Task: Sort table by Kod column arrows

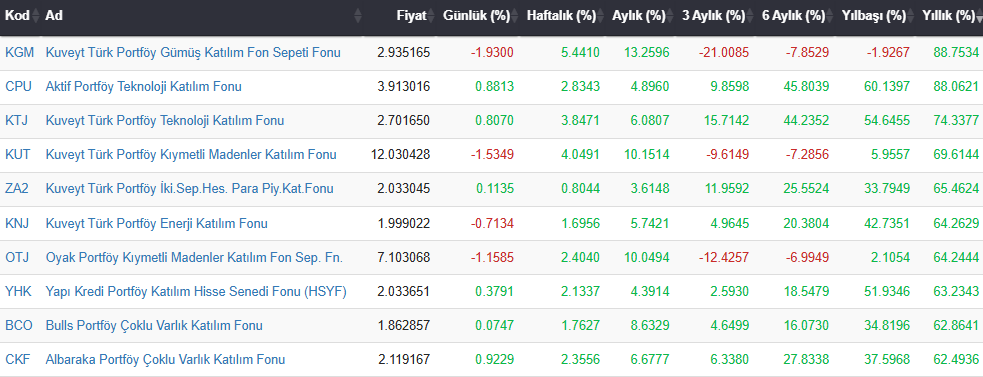Action: [x=36, y=16]
